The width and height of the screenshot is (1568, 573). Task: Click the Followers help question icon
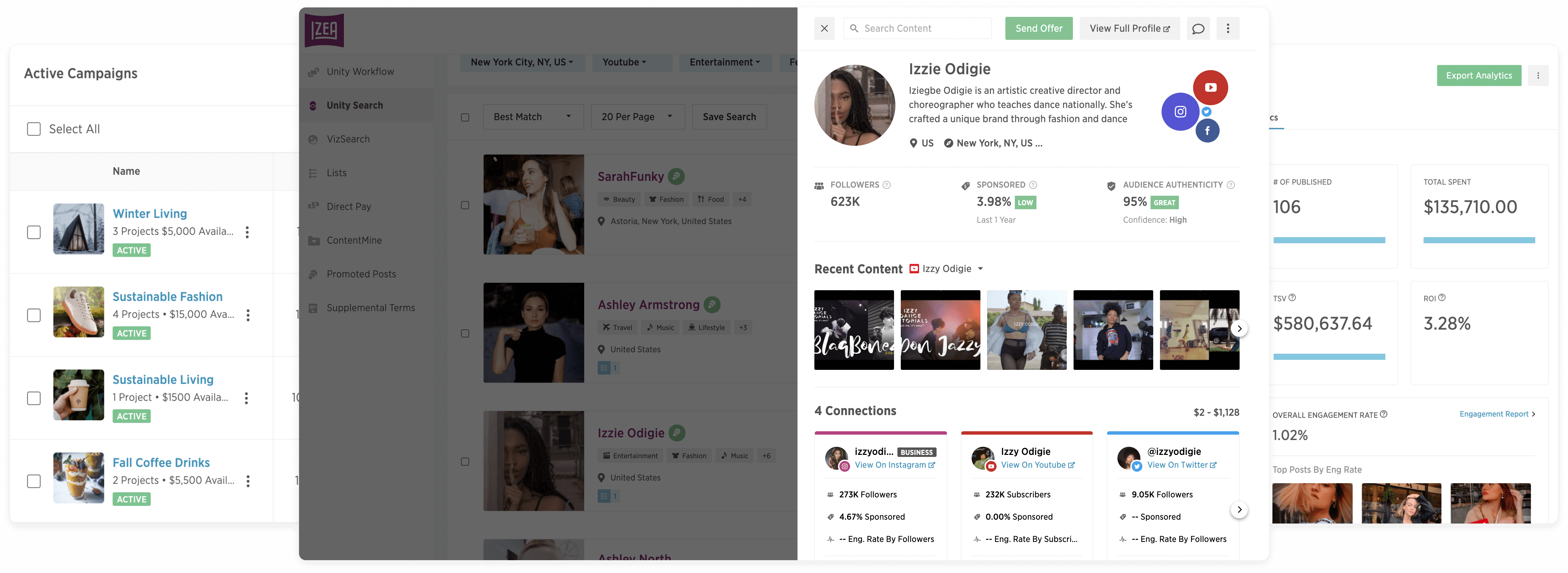886,185
